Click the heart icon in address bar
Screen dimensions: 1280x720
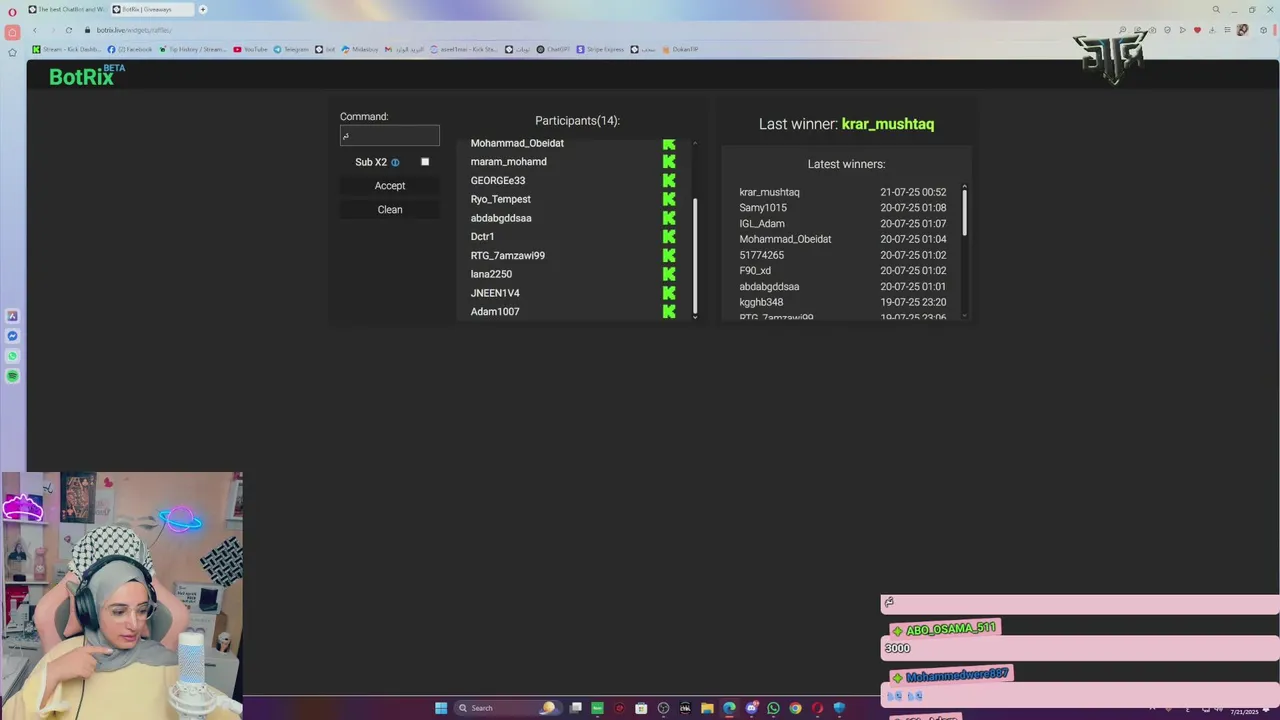(x=1197, y=30)
